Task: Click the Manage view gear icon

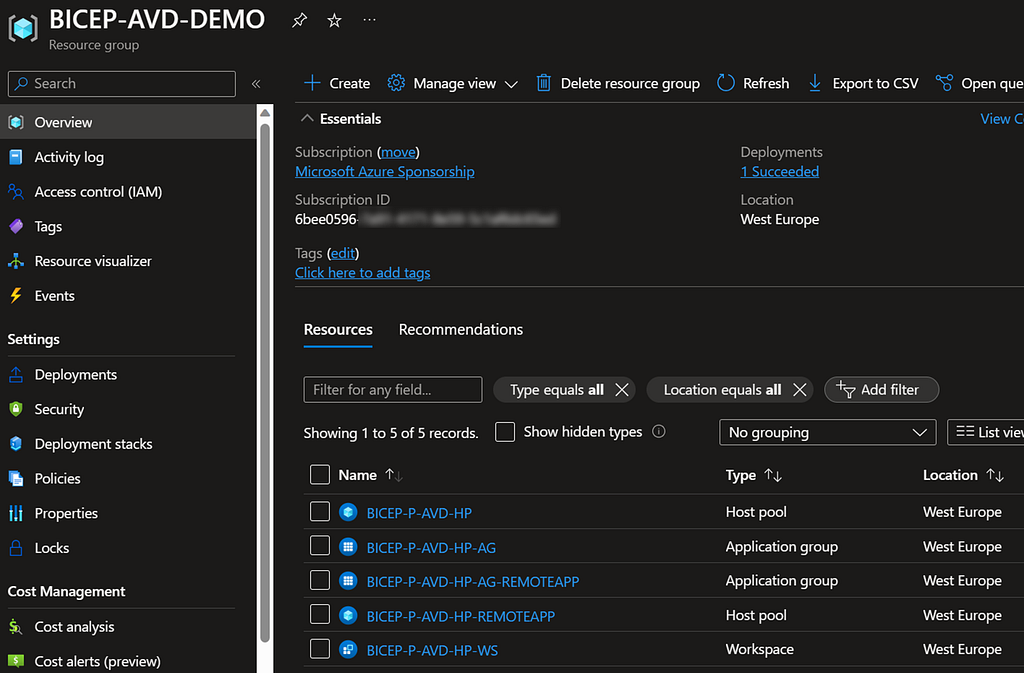Action: [x=396, y=83]
